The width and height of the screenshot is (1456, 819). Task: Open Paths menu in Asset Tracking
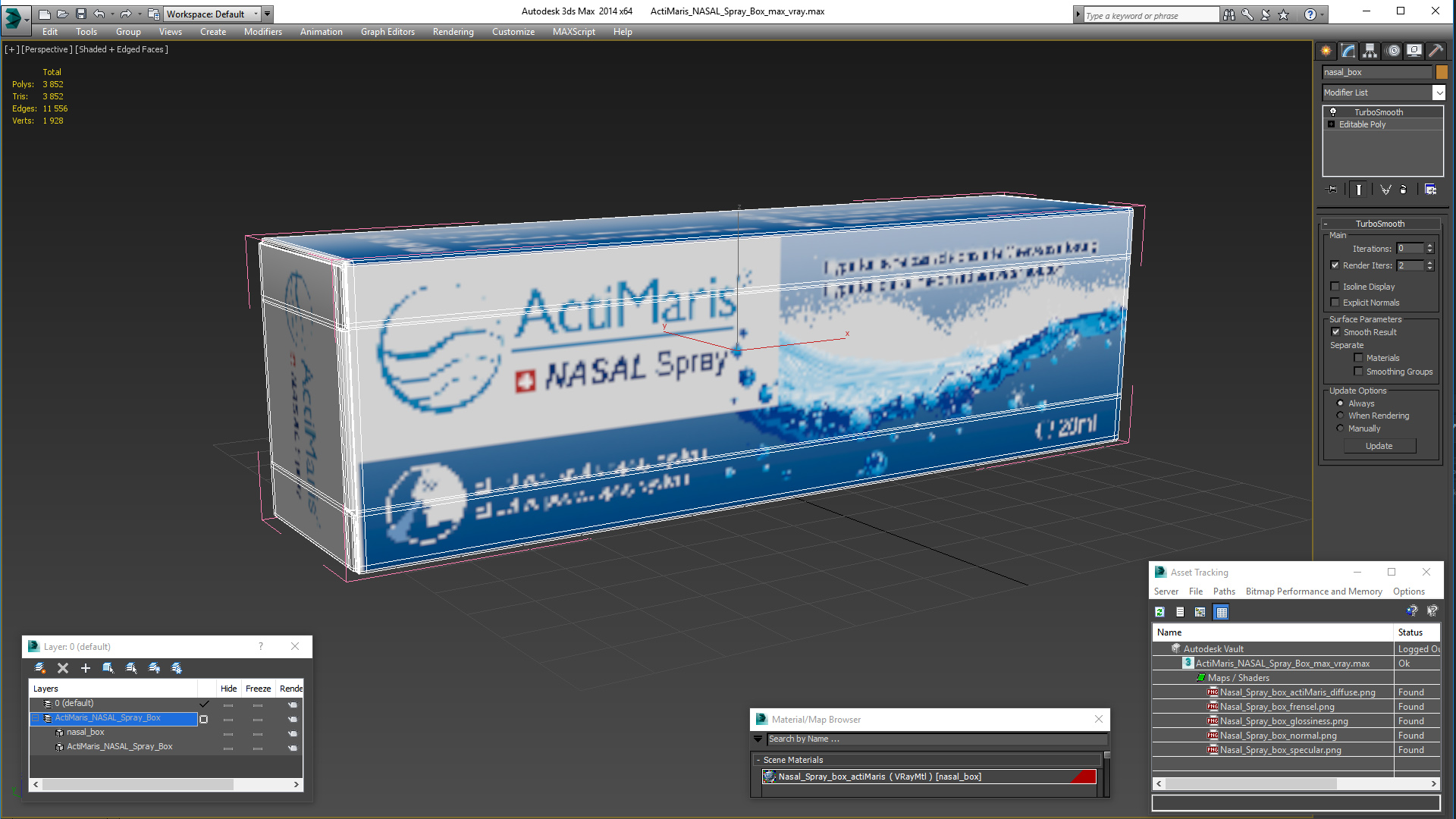click(x=1224, y=591)
